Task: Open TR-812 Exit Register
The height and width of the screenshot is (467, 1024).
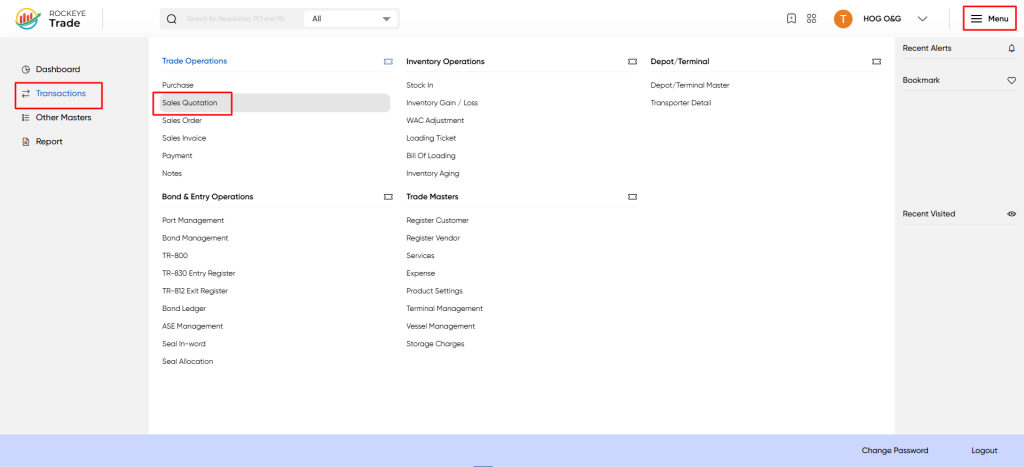Action: [x=195, y=291]
